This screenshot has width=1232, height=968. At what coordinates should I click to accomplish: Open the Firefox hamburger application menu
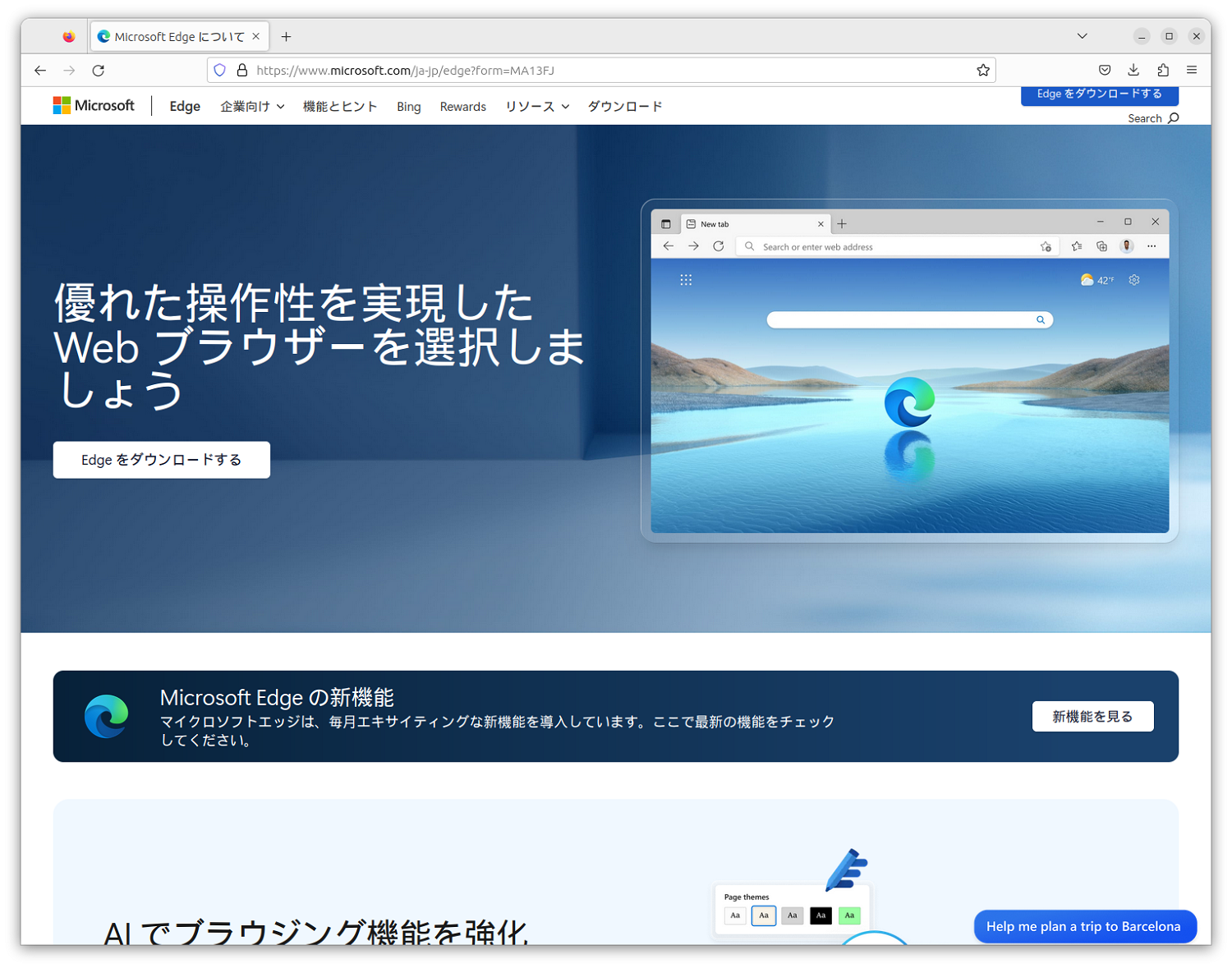(1192, 71)
